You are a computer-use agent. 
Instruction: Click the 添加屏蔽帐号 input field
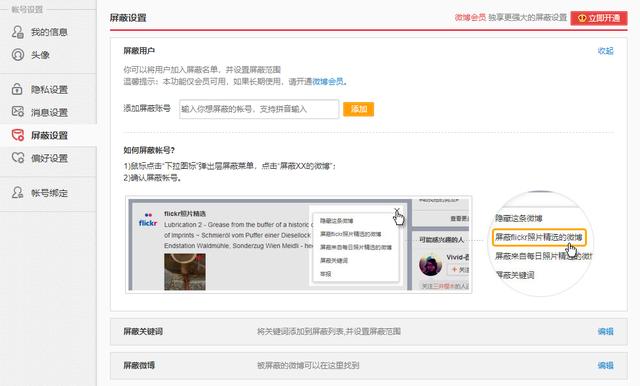click(x=259, y=109)
